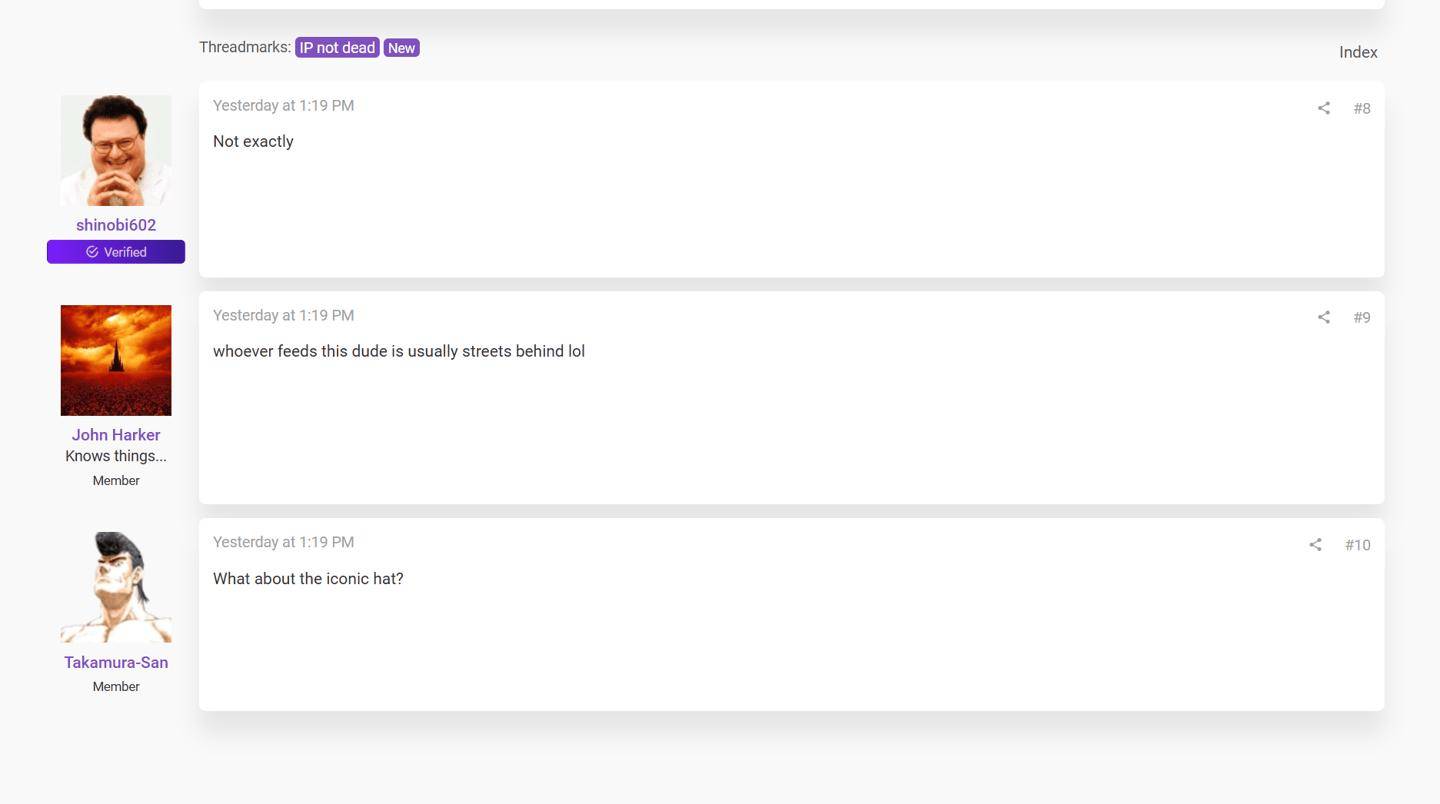
Task: Click post number #10 permalink
Action: (1357, 545)
